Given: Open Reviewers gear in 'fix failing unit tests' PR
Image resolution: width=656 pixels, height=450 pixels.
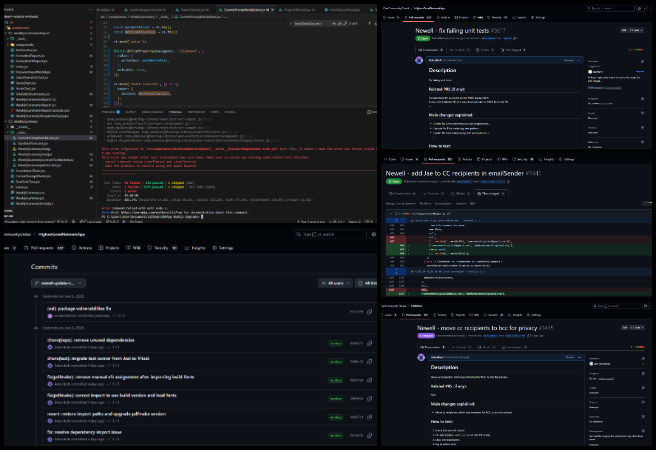Looking at the screenshot, I should (x=643, y=61).
